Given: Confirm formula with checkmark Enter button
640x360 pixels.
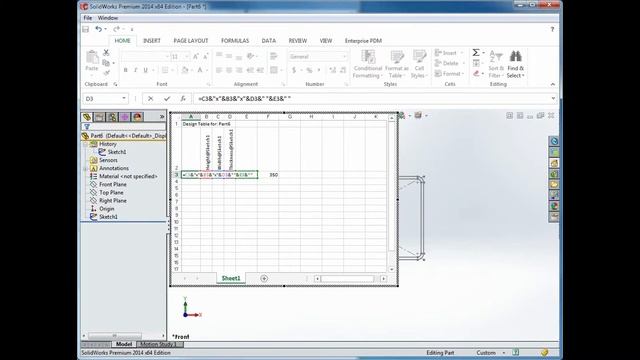Looking at the screenshot, I should coord(167,98).
